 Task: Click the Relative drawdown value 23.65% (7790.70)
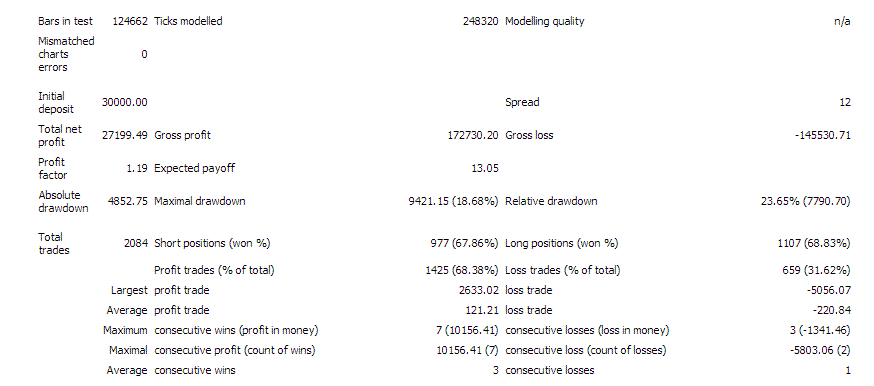(x=806, y=201)
